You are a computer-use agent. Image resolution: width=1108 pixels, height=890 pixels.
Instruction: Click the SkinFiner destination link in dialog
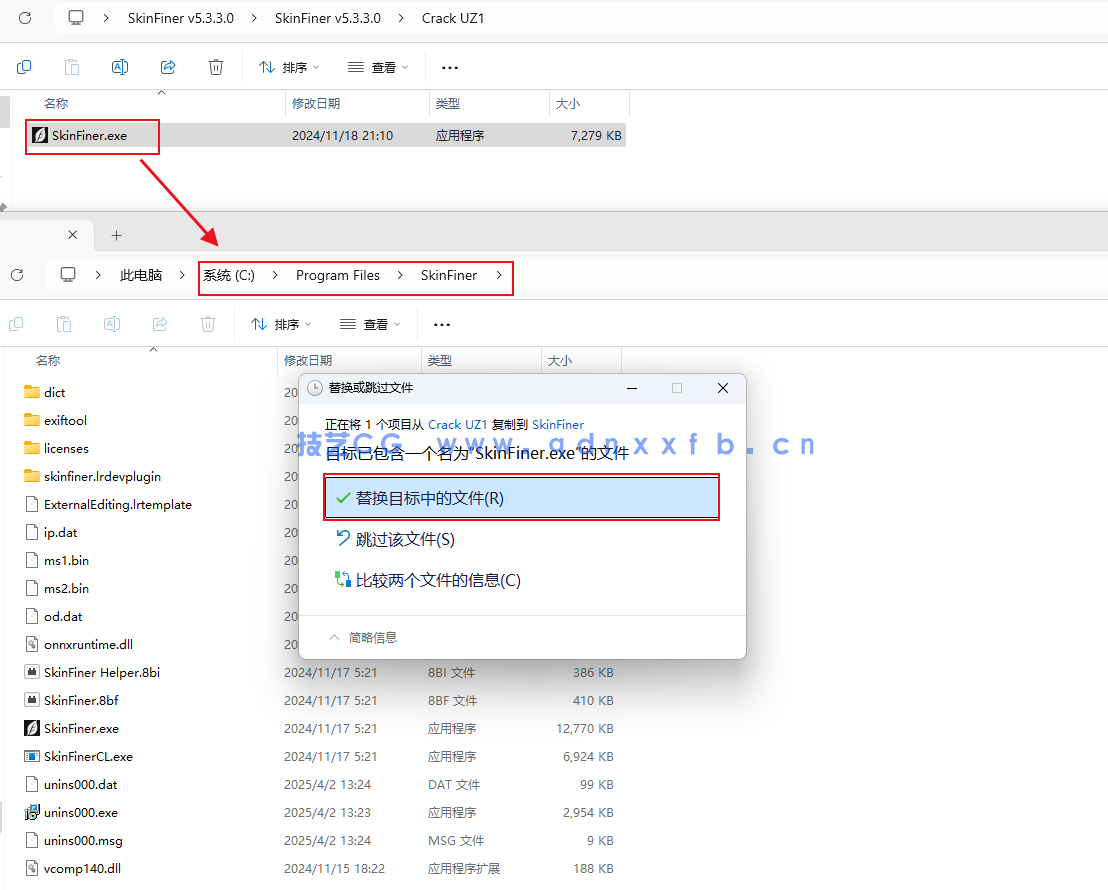557,424
